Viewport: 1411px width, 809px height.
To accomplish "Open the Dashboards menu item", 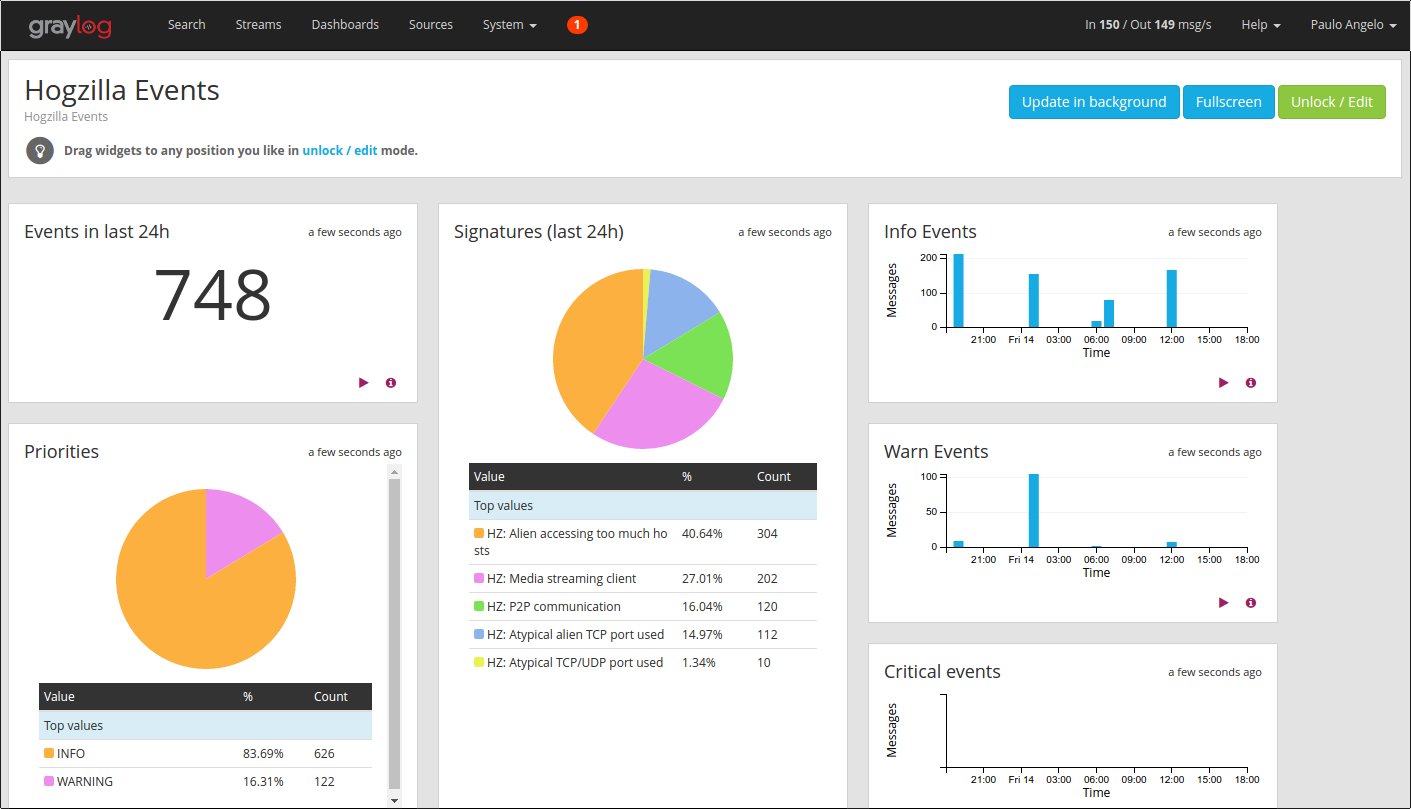I will pyautogui.click(x=345, y=24).
